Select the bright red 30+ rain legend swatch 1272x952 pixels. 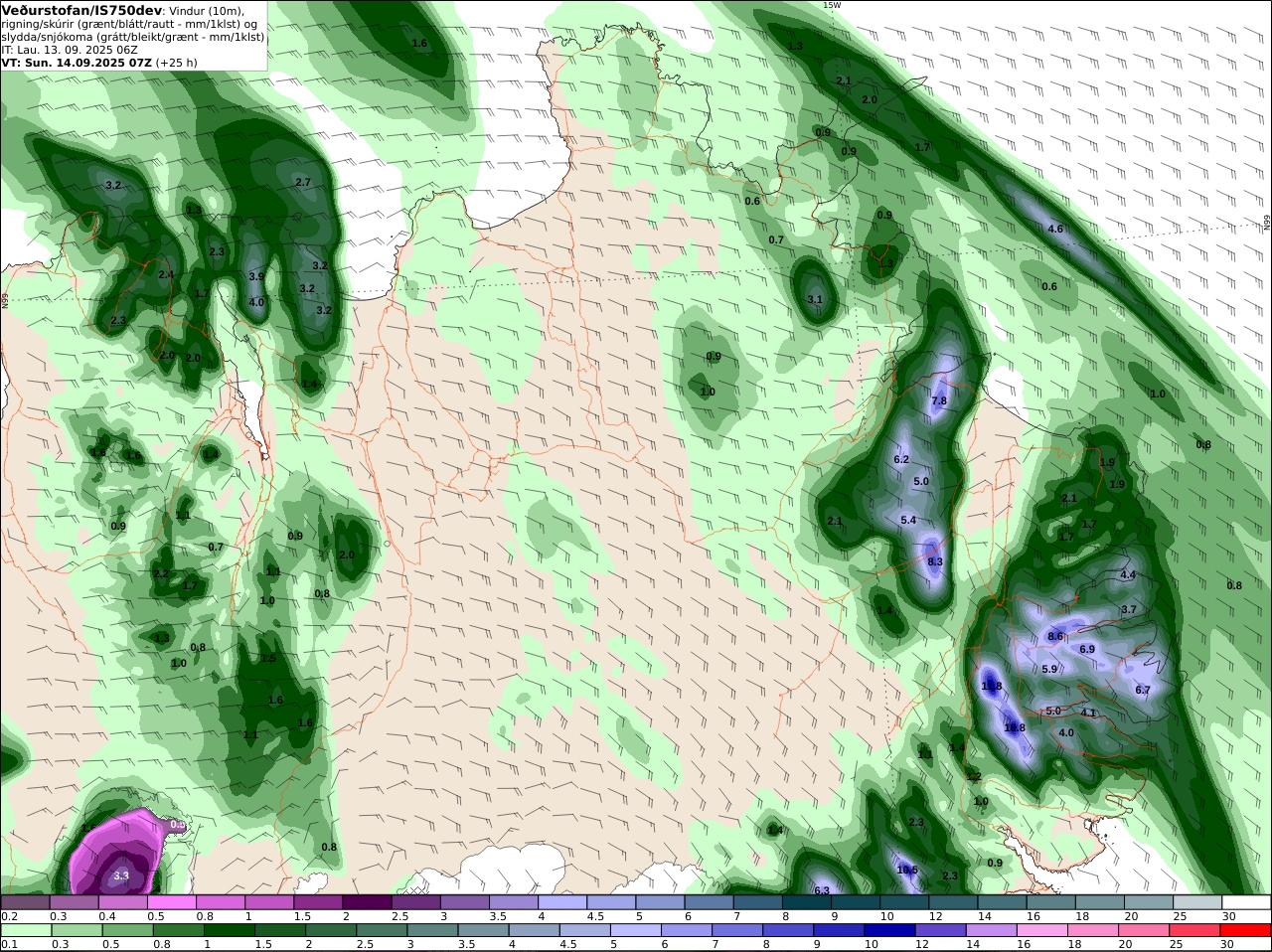coord(1246,930)
